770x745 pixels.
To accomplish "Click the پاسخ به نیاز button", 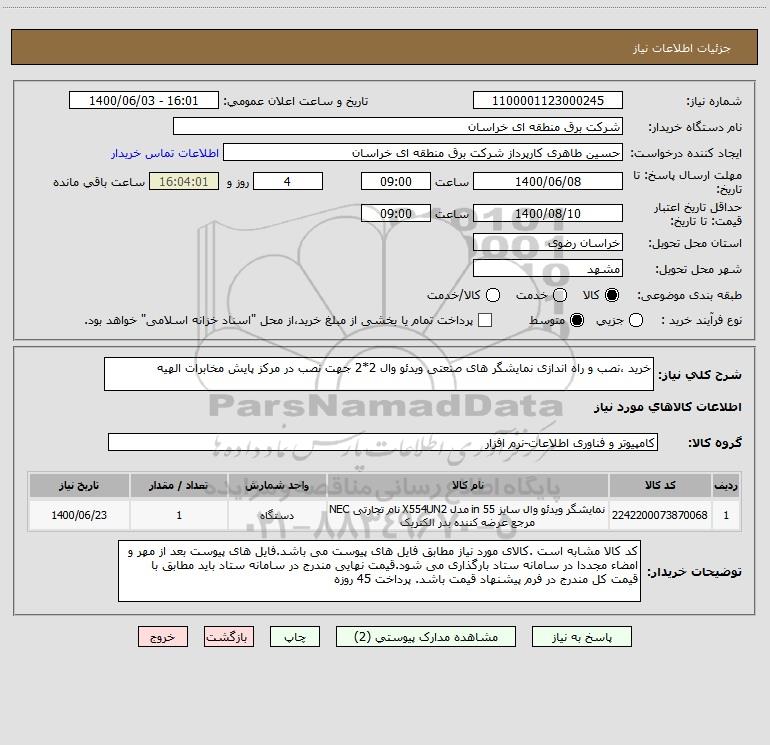I will point(582,636).
